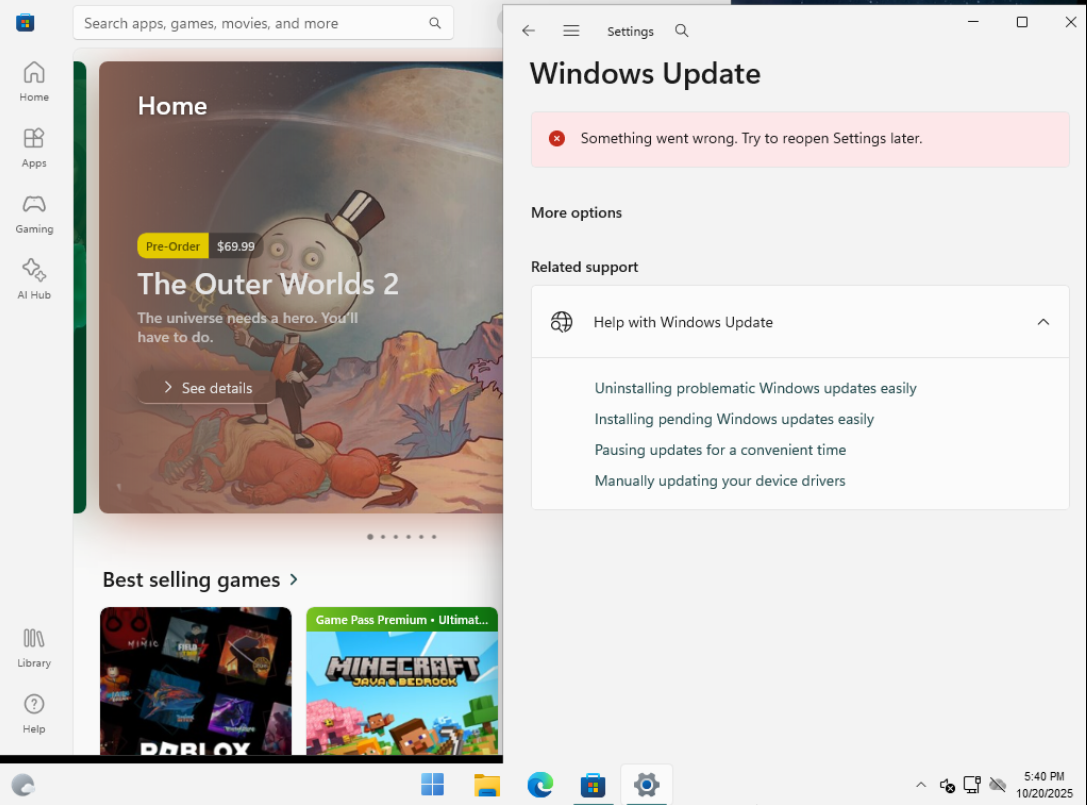Open File Explorer from taskbar
The image size is (1087, 805).
[487, 785]
